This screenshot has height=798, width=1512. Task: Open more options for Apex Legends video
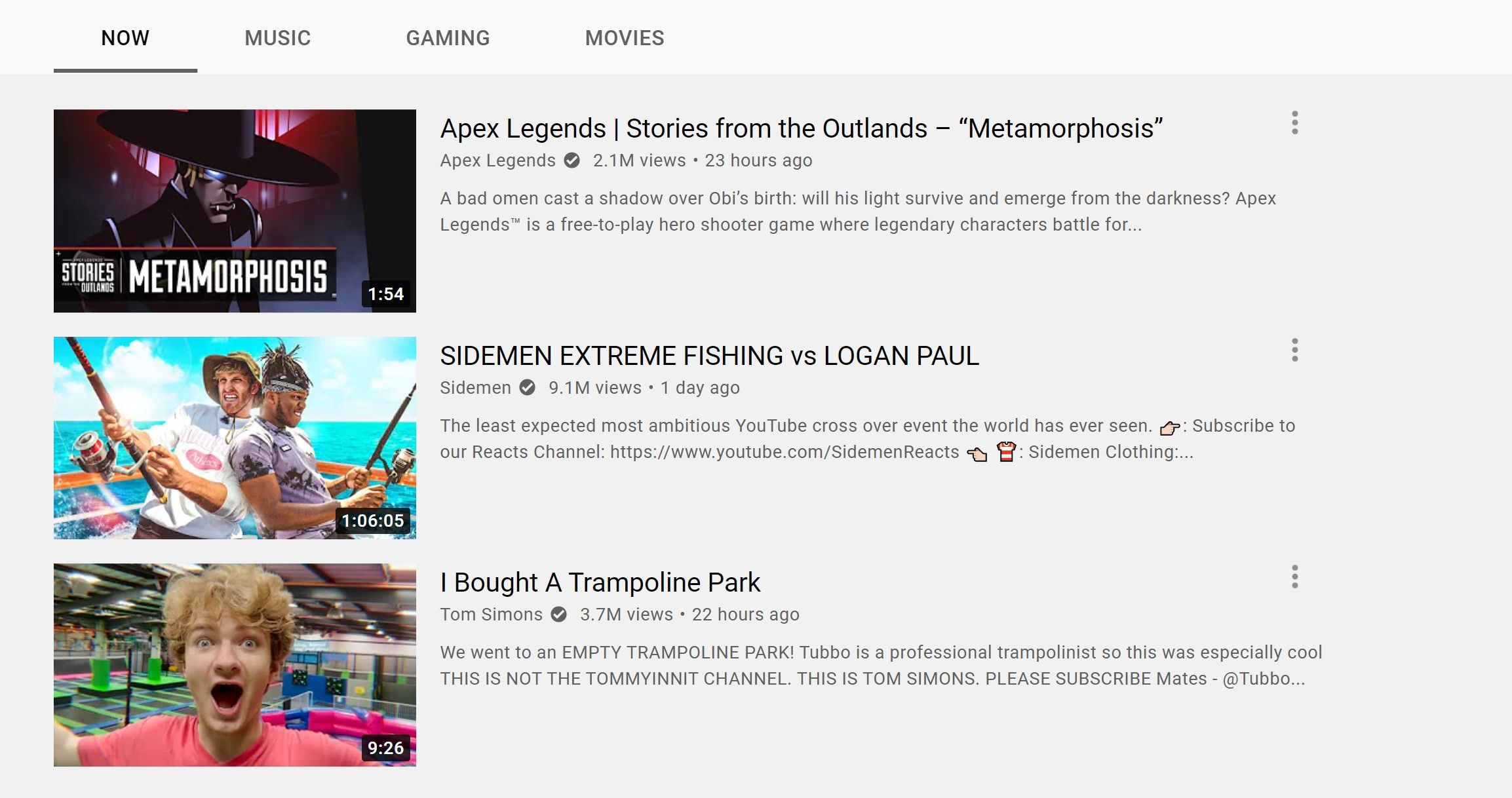[x=1294, y=123]
